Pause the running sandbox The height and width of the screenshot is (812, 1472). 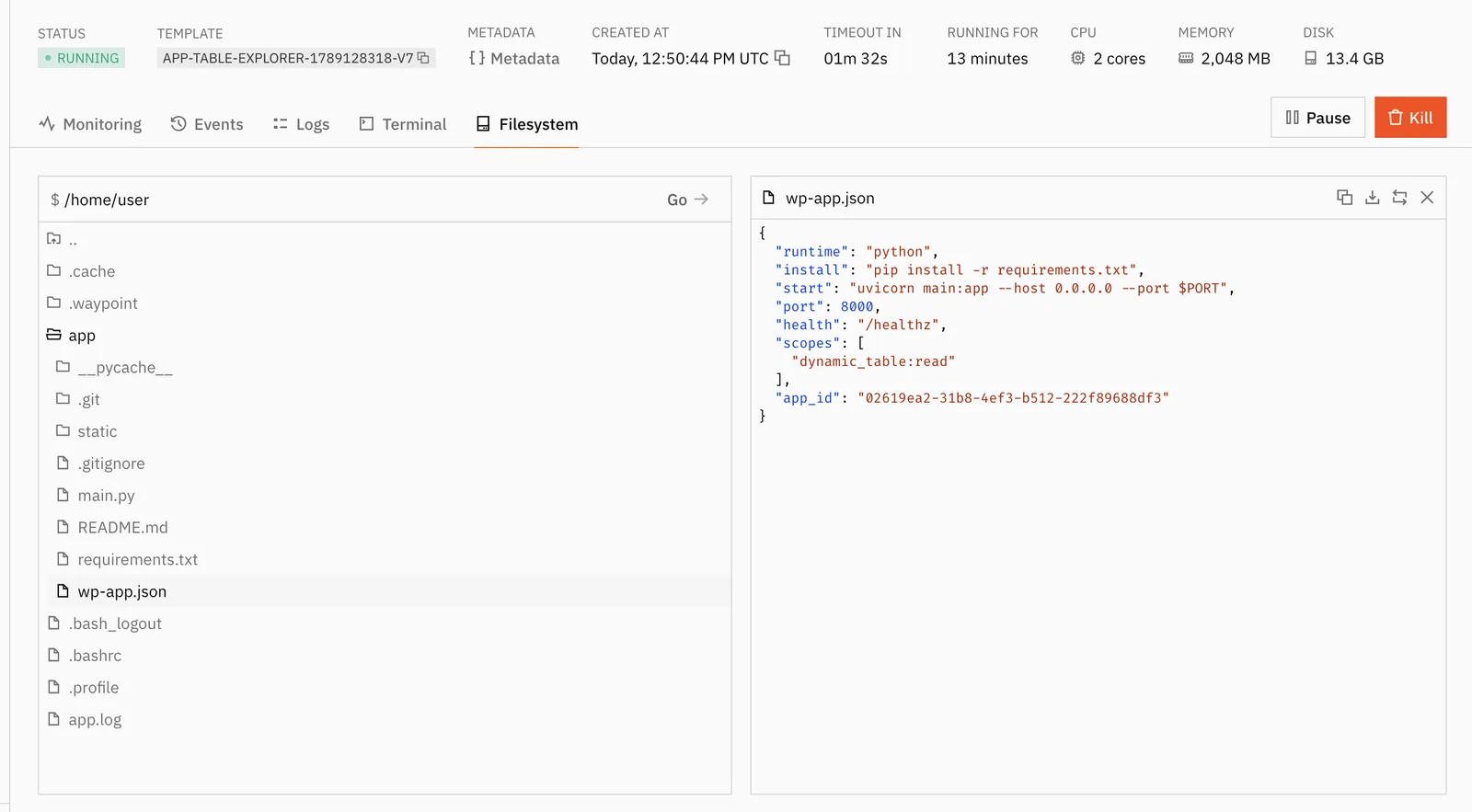(1317, 118)
